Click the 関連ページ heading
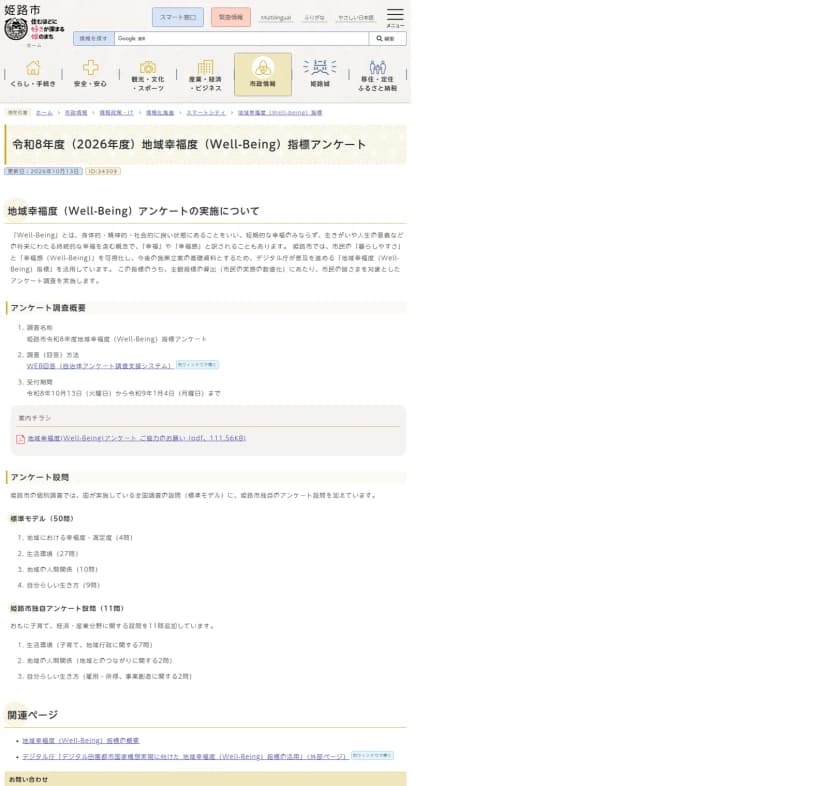This screenshot has width=828, height=786. (x=33, y=715)
